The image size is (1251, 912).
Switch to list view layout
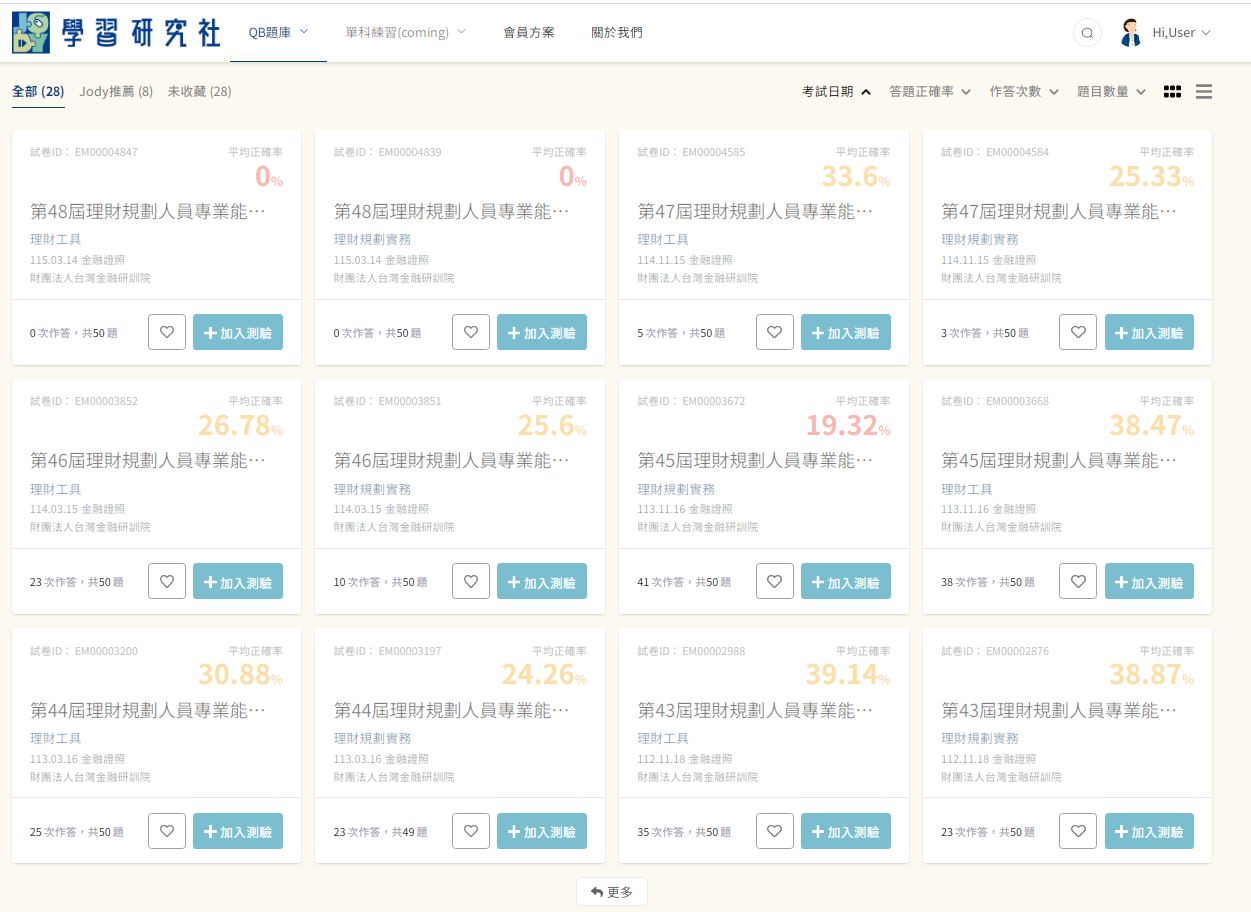(1204, 92)
